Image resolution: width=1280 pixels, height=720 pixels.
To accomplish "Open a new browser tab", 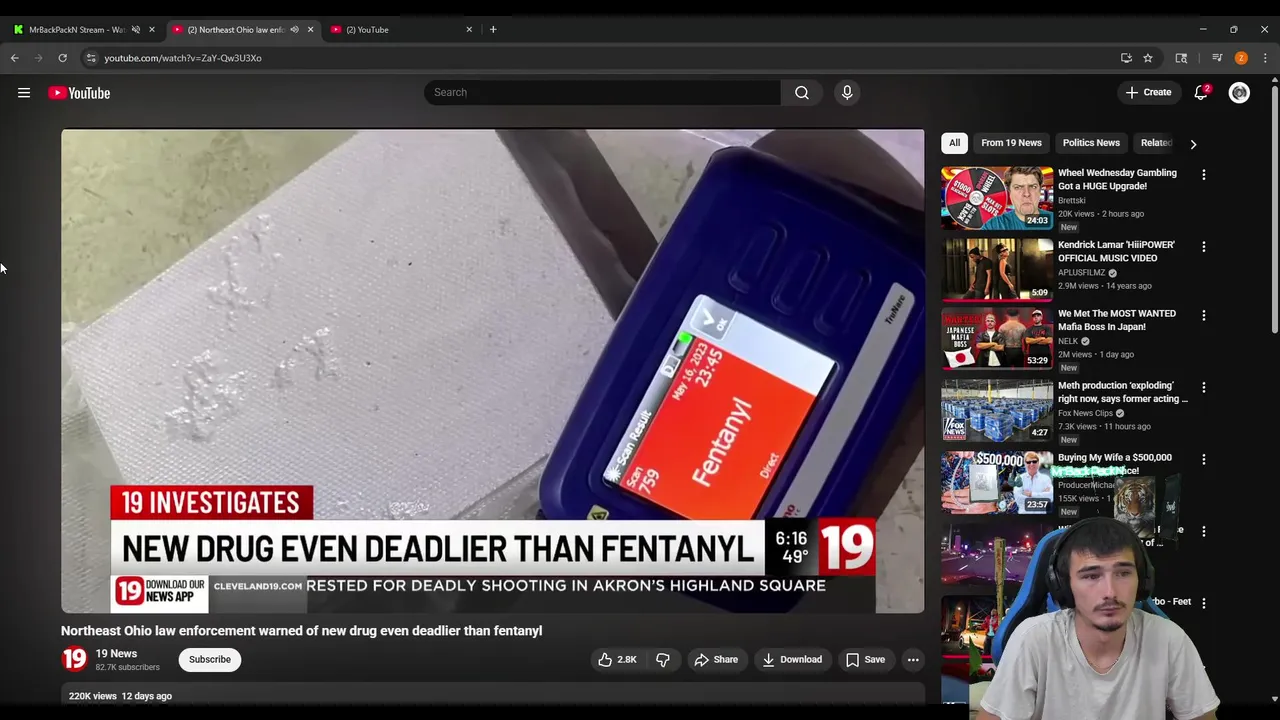I will (x=493, y=29).
